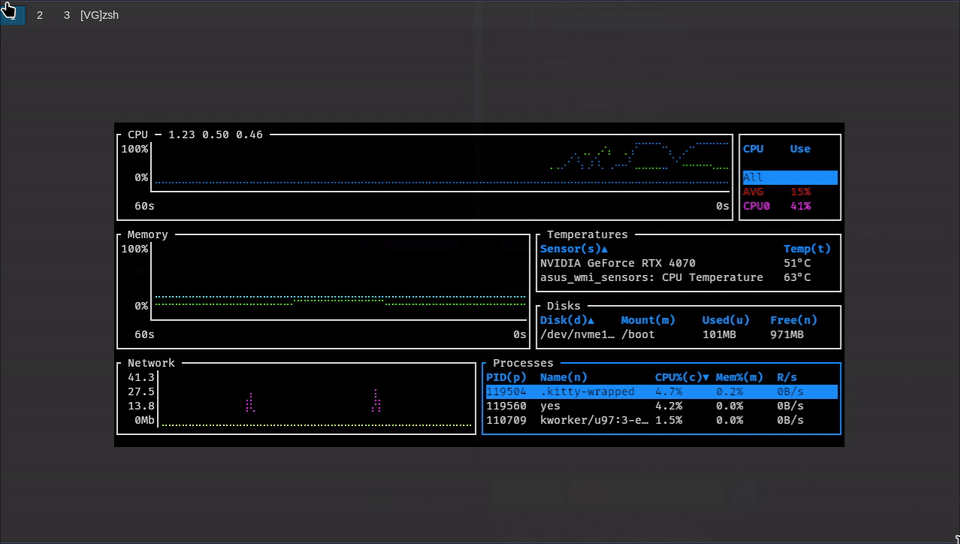Sort temperatures by the Sensor(s) column
The image size is (960, 544).
click(x=574, y=249)
